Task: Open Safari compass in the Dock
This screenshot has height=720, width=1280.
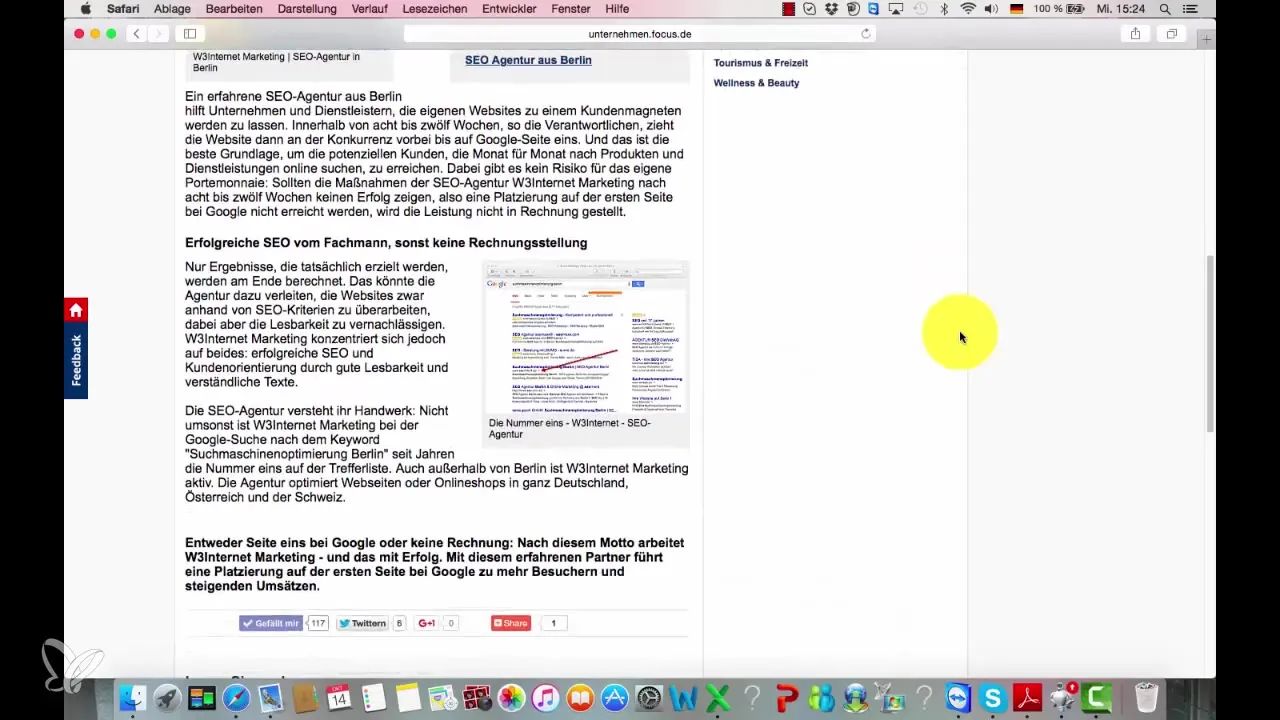Action: (236, 697)
